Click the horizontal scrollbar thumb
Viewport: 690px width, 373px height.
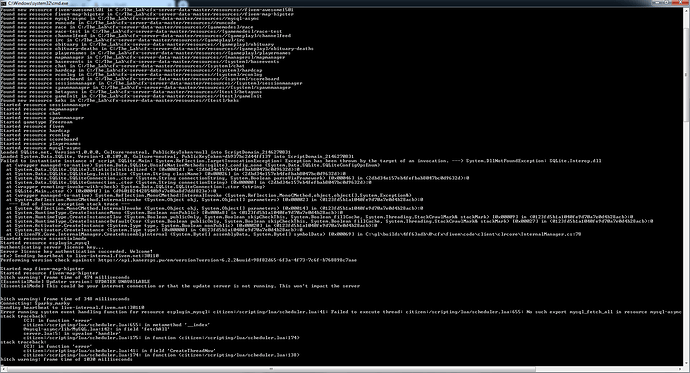click(x=271, y=369)
